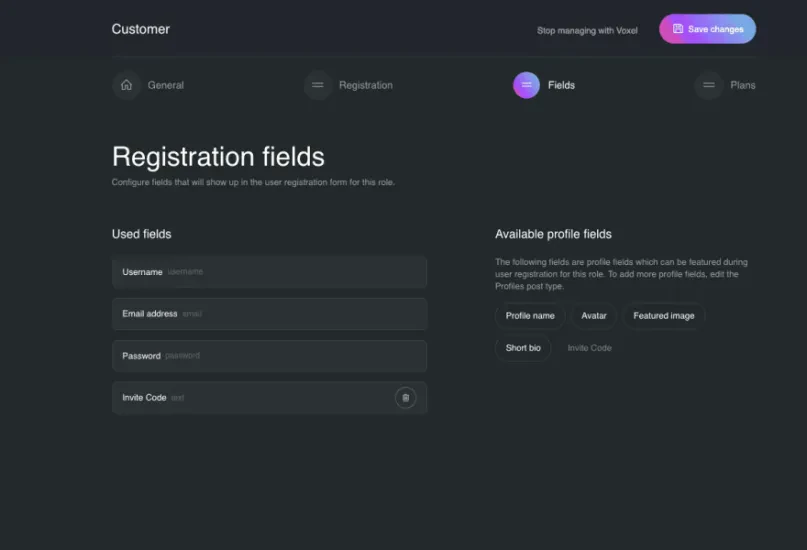807x550 pixels.
Task: Open the General tab
Action: [x=165, y=85]
